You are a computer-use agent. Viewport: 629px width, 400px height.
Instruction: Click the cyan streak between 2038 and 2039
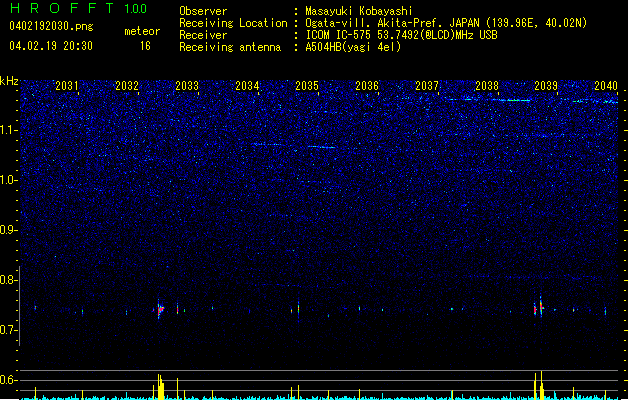(x=513, y=100)
